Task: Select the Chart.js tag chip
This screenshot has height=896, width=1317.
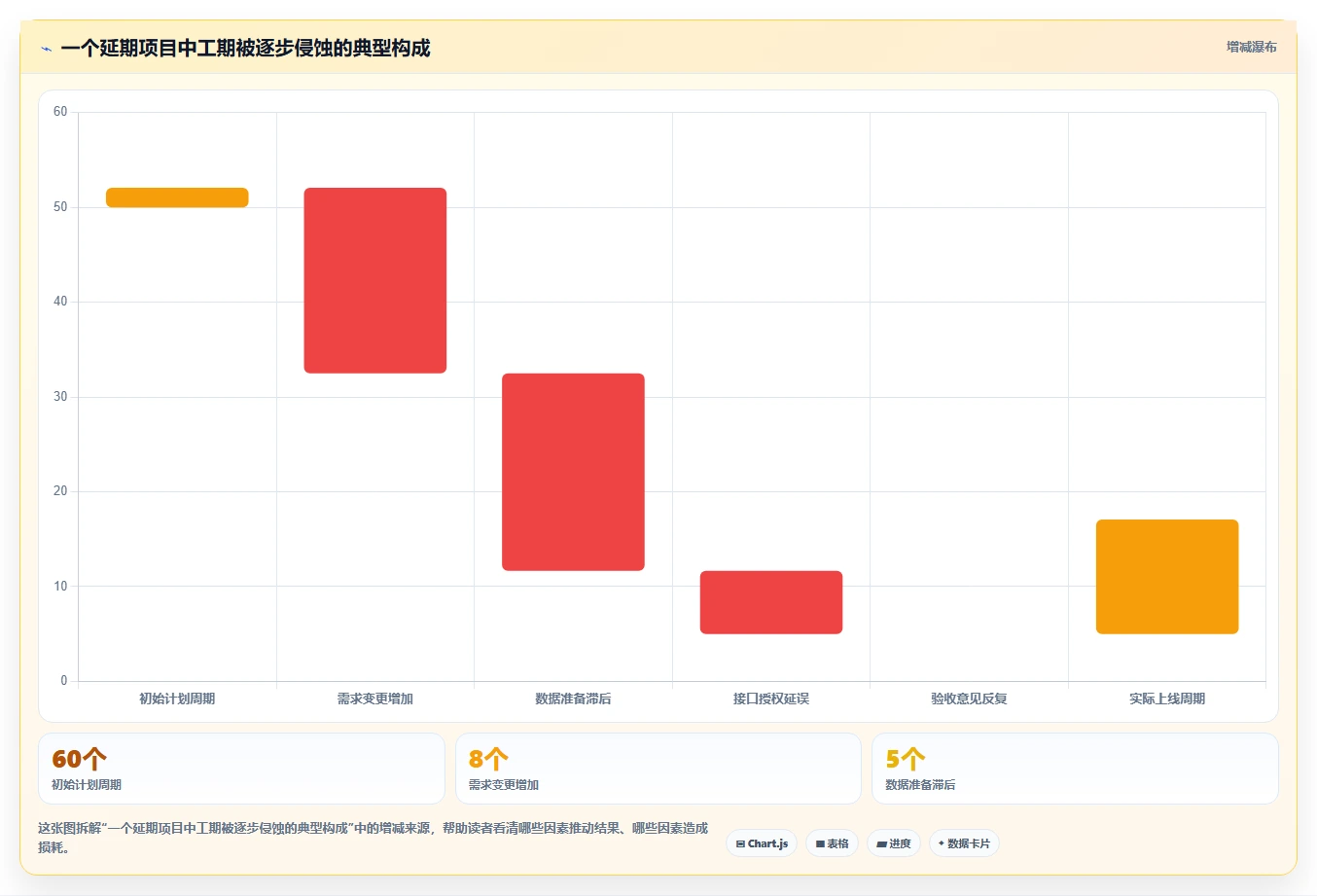Action: [x=762, y=843]
